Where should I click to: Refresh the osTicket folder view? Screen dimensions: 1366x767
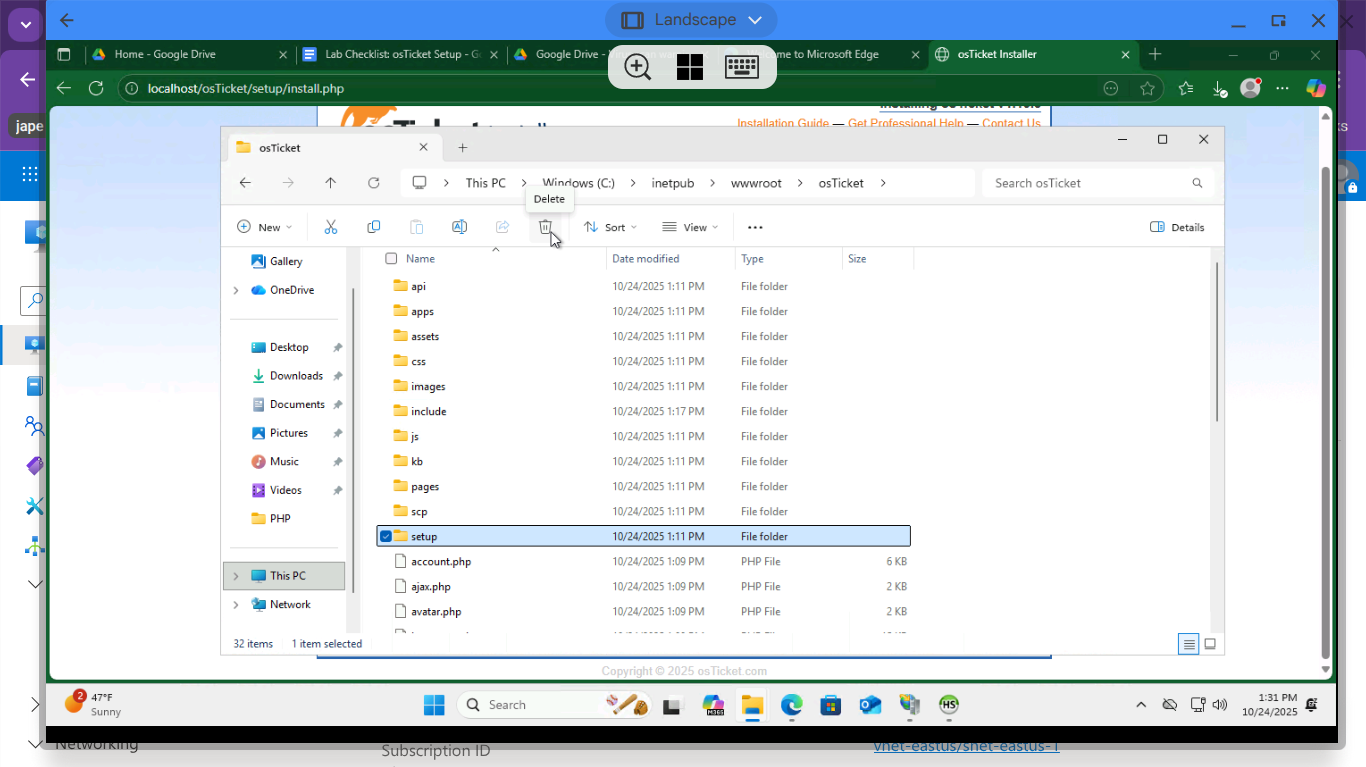[x=374, y=183]
